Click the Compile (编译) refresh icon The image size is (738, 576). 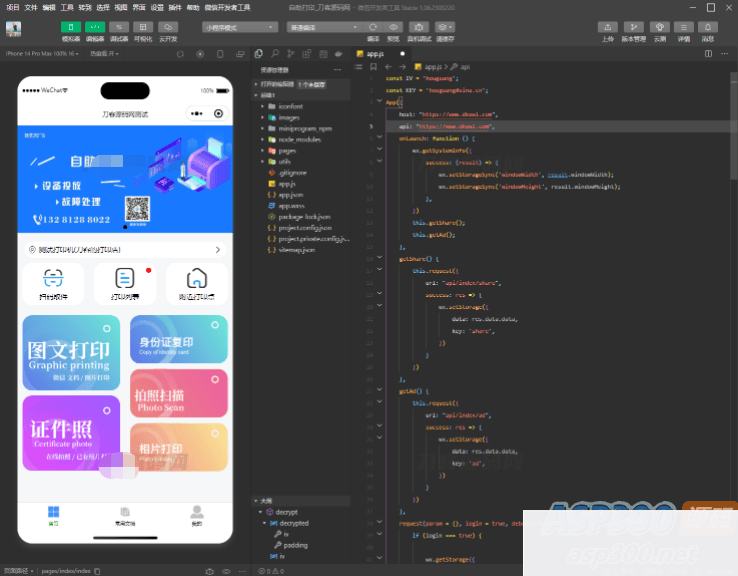(x=372, y=27)
